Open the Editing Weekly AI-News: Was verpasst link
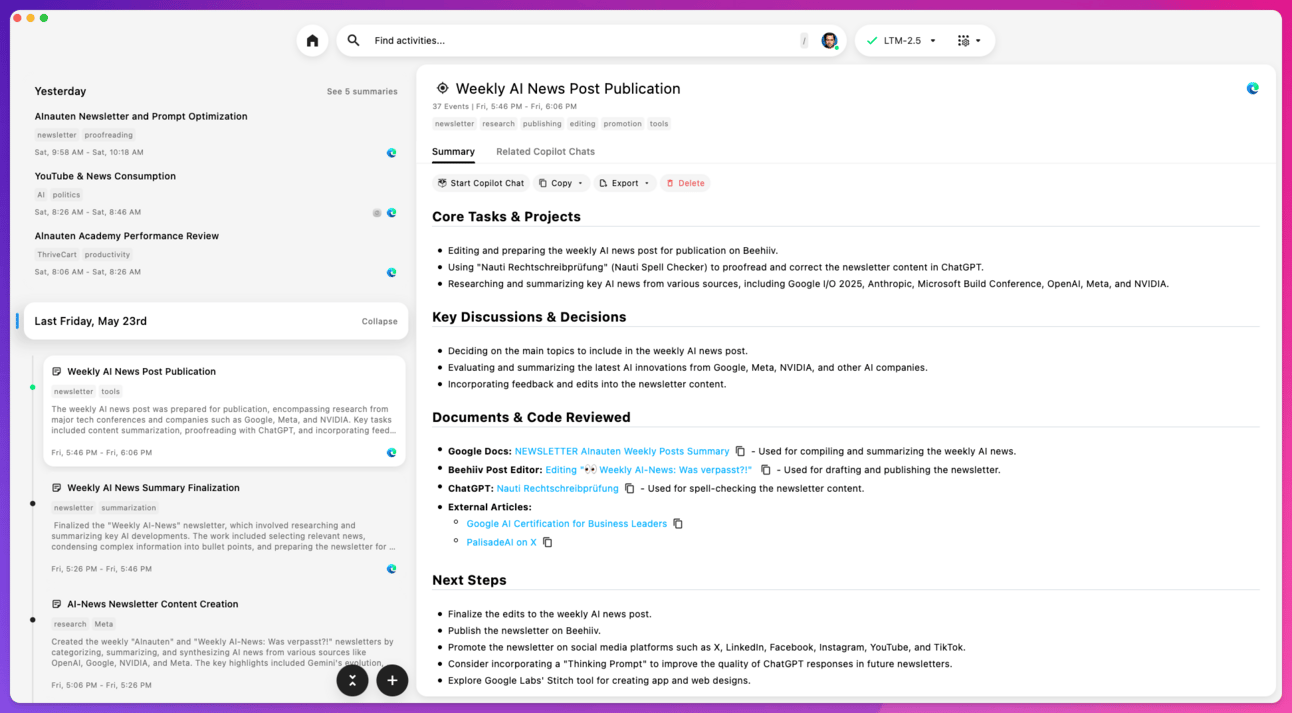The width and height of the screenshot is (1292, 713). pyautogui.click(x=648, y=470)
